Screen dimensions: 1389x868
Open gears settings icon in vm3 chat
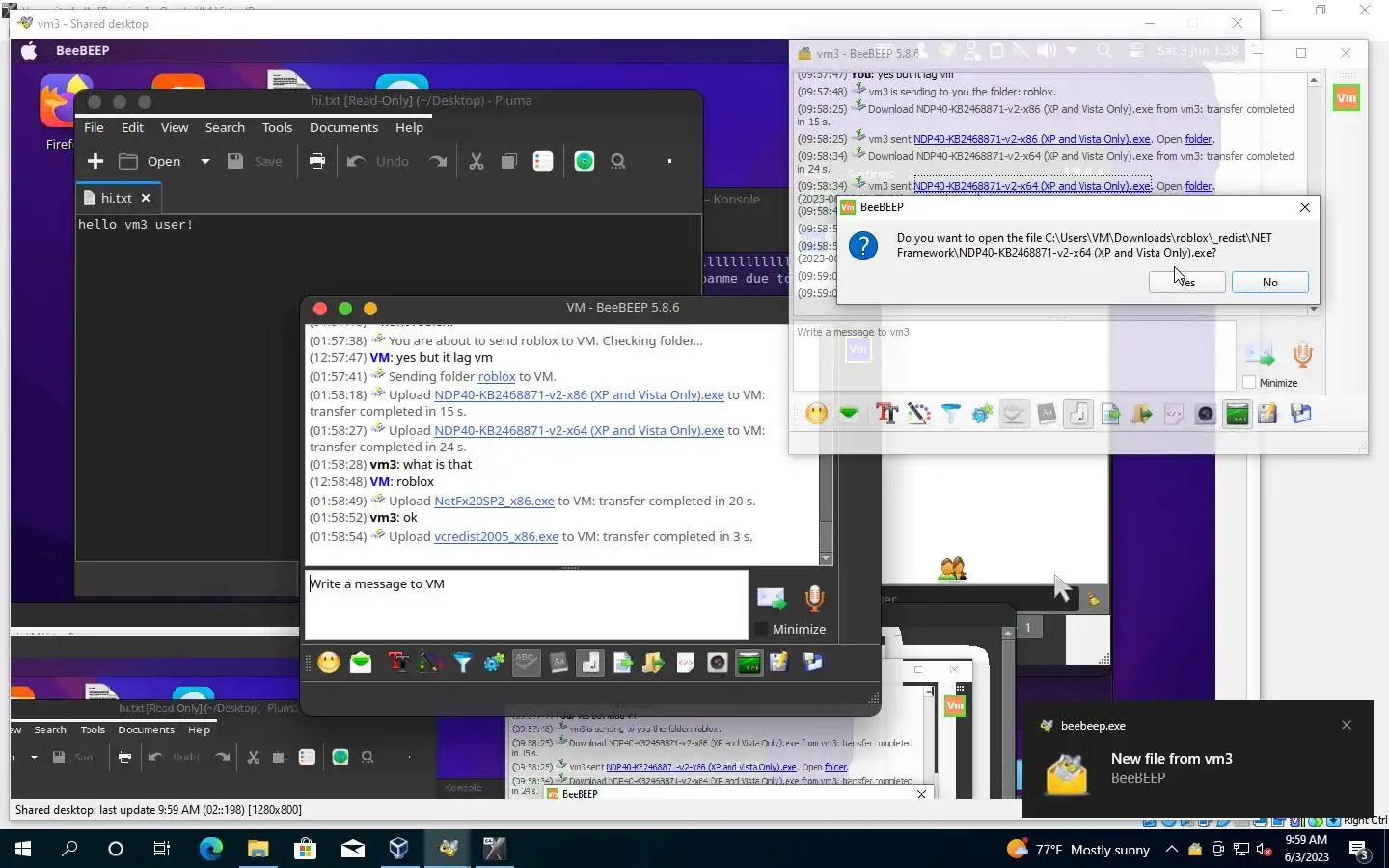pos(982,414)
